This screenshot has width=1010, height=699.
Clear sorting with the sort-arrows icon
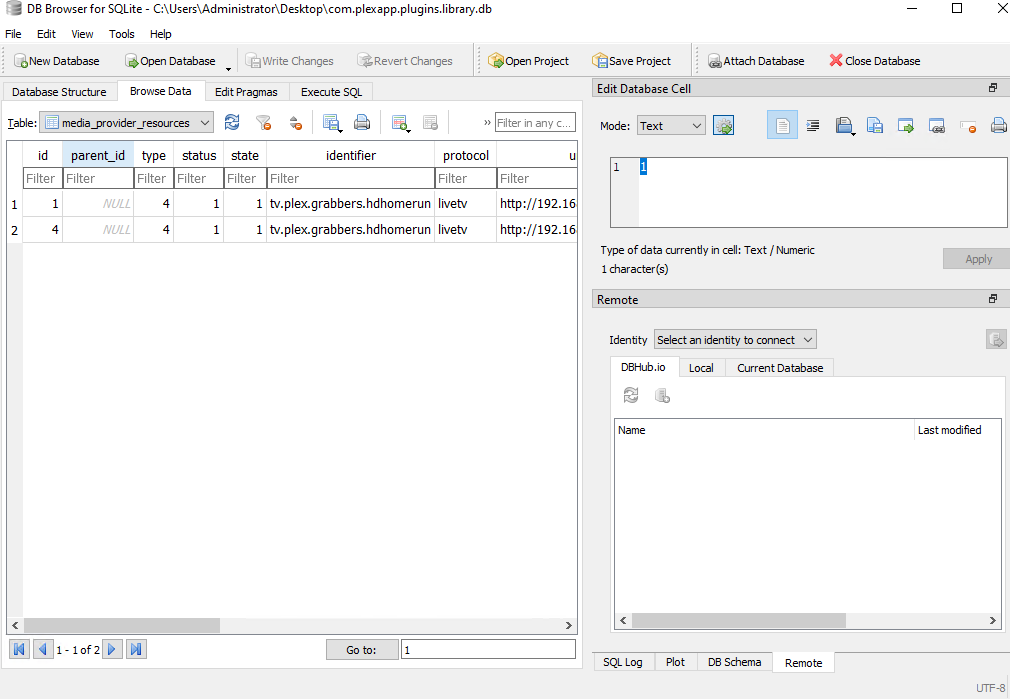coord(295,122)
